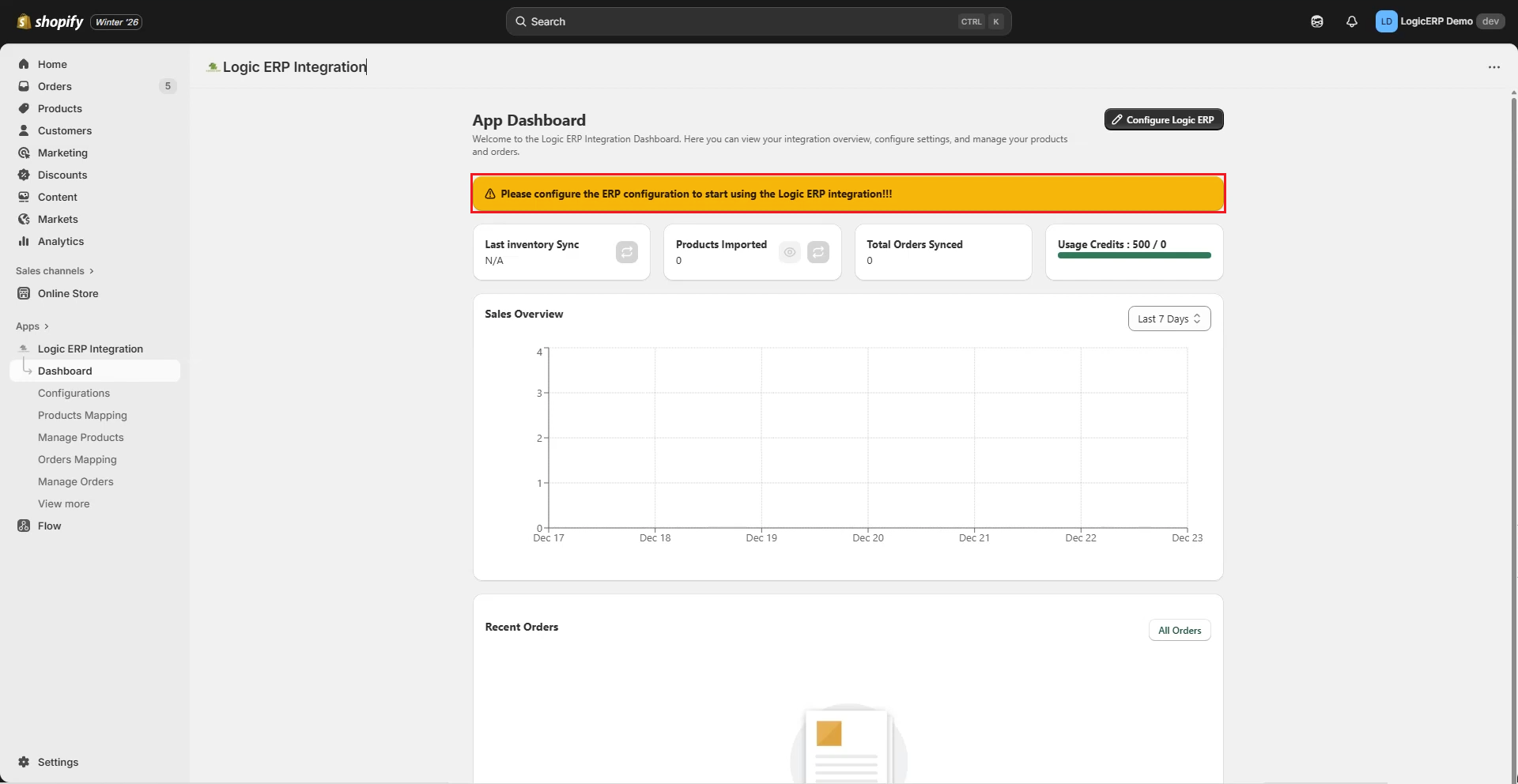Click the Usage Credits progress bar
Screen dimensions: 1518x784
tap(1134, 255)
